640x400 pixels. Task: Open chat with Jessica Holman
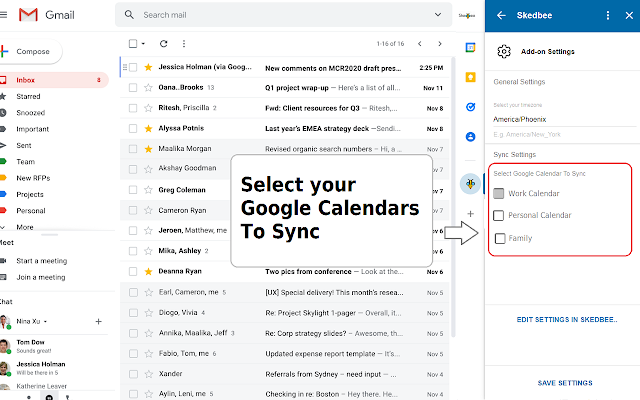click(x=40, y=368)
